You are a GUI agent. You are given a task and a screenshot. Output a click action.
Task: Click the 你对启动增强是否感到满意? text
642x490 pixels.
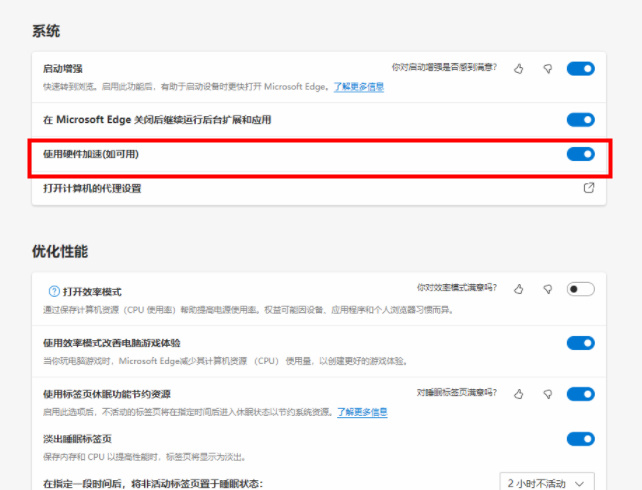pyautogui.click(x=444, y=67)
